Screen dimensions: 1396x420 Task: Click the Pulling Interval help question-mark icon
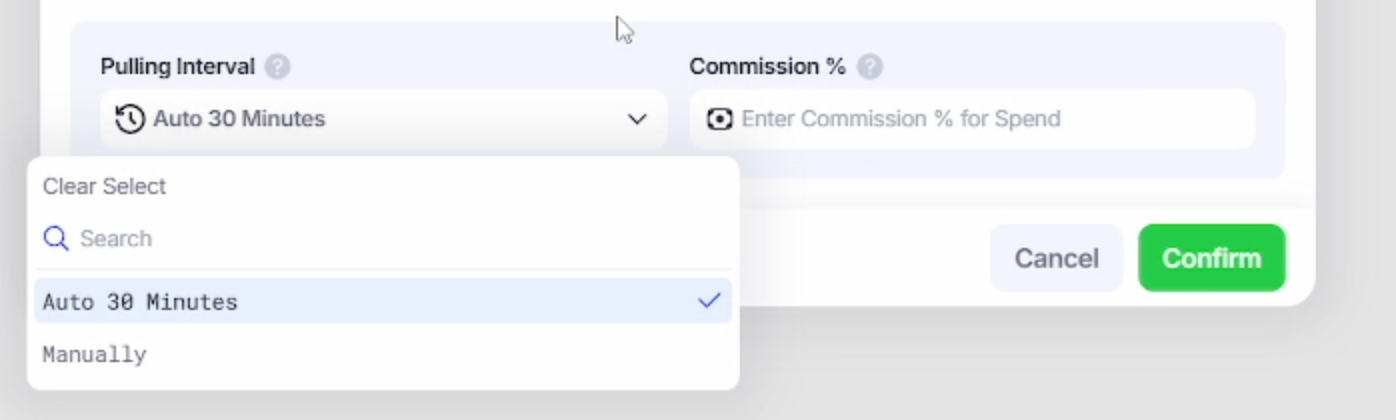277,67
